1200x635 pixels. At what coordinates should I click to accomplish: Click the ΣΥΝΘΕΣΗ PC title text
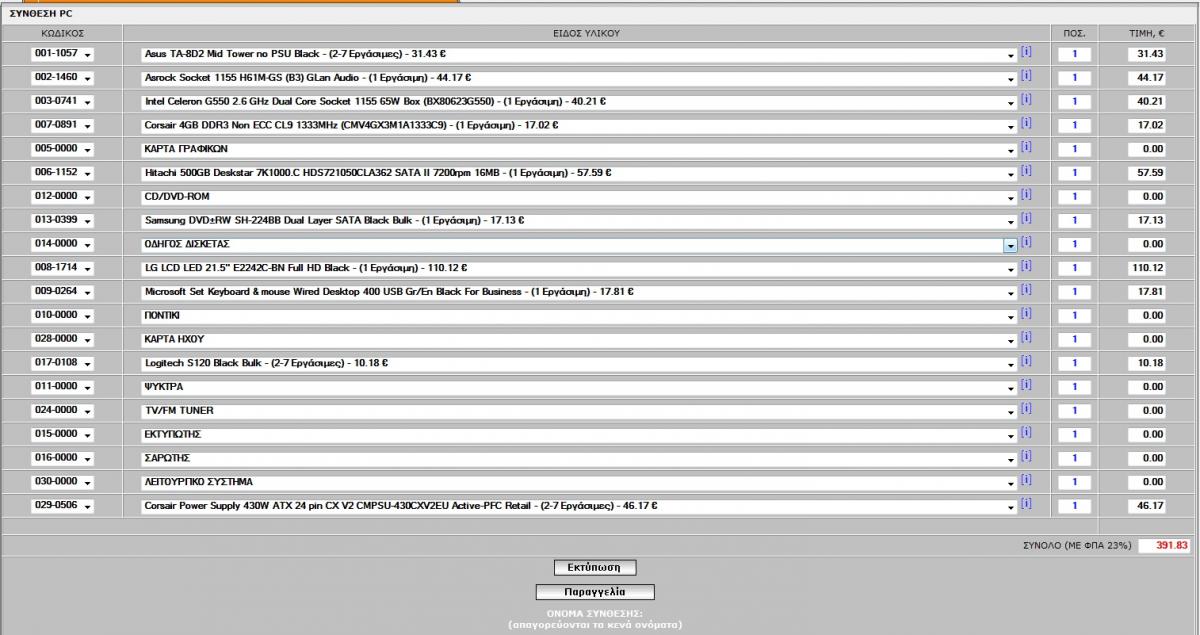click(41, 14)
